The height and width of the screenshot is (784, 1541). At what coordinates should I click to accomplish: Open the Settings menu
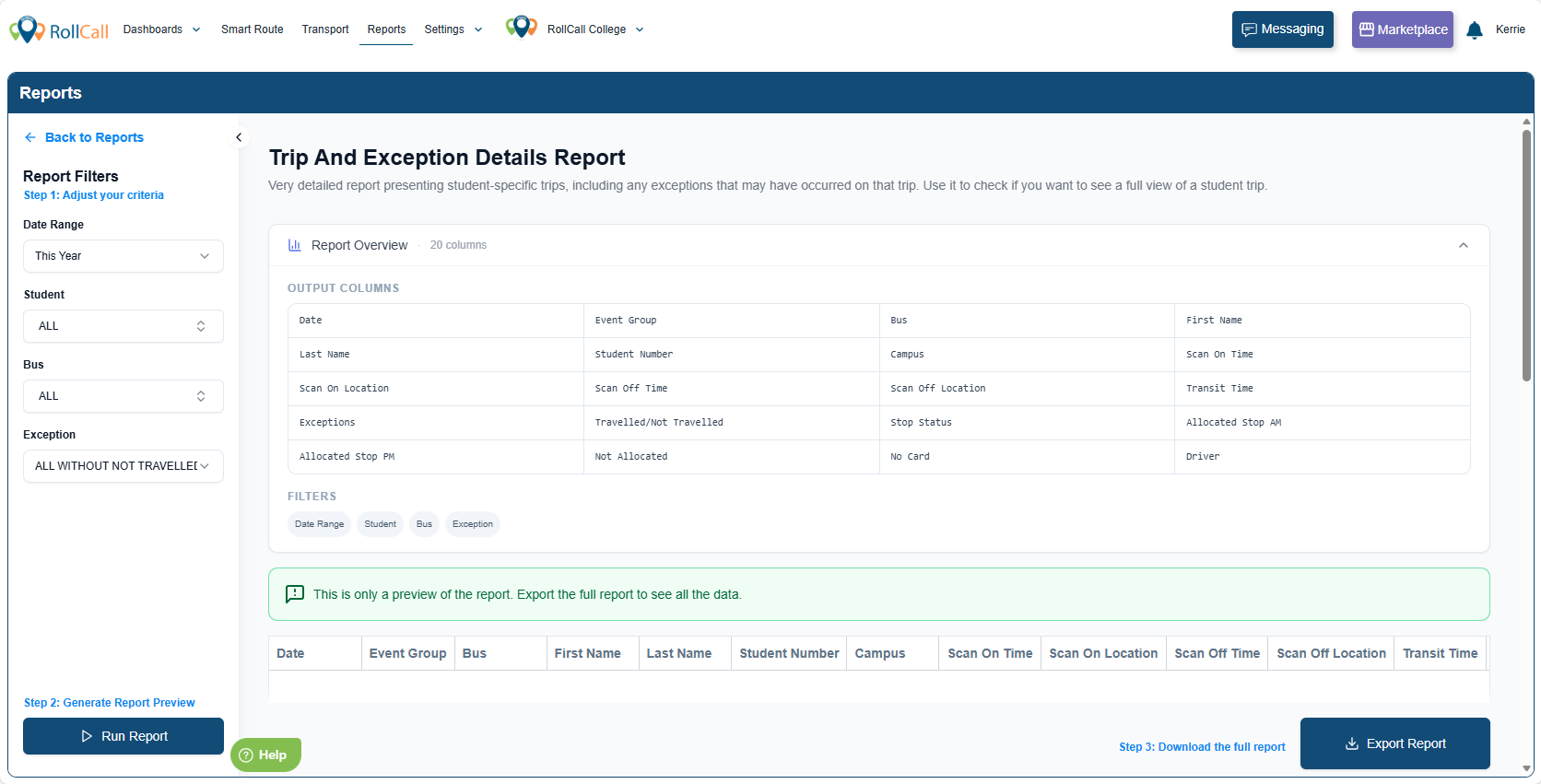pos(453,29)
